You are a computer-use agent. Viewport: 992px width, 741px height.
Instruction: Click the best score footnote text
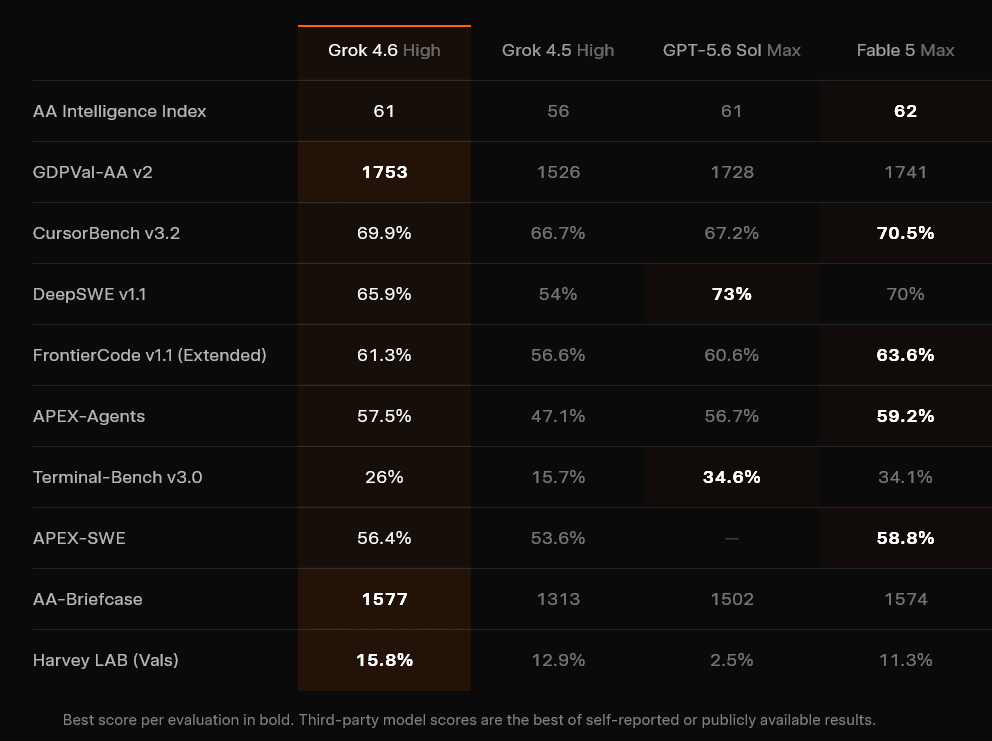[469, 720]
